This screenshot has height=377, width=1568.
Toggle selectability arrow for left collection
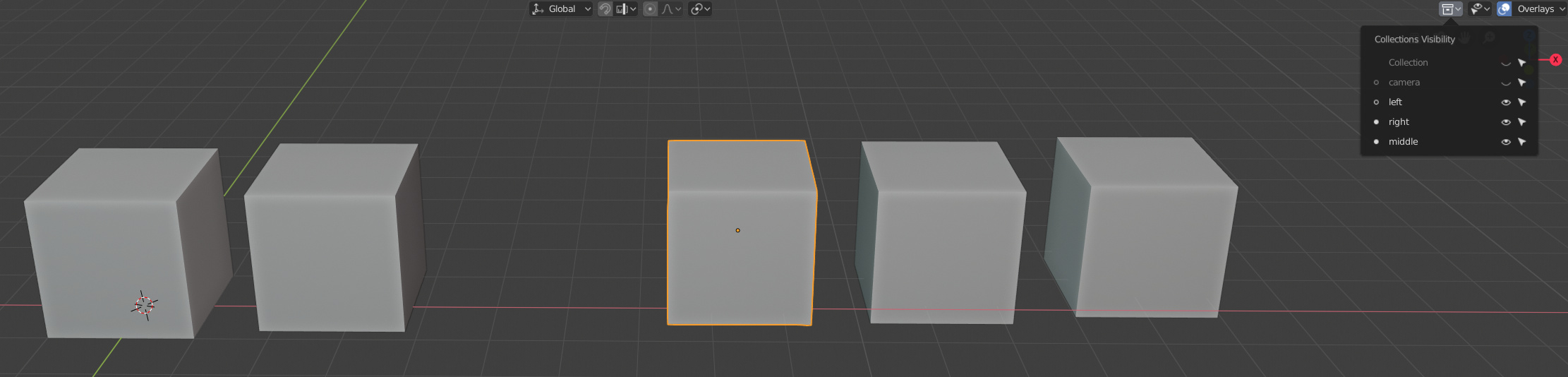(x=1522, y=102)
